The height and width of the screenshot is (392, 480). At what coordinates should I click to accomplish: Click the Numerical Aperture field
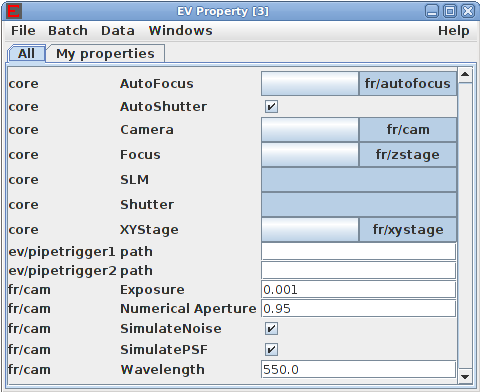pos(359,309)
